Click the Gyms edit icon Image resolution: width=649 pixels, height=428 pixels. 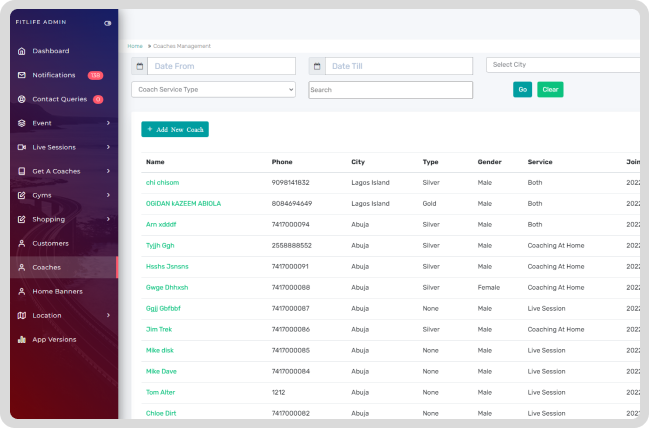(22, 195)
